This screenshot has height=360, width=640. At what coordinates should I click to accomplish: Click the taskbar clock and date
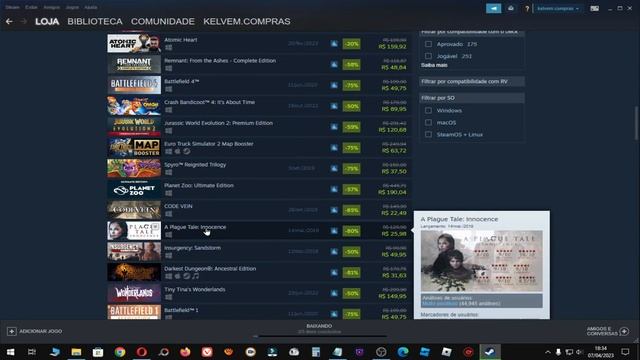600,352
